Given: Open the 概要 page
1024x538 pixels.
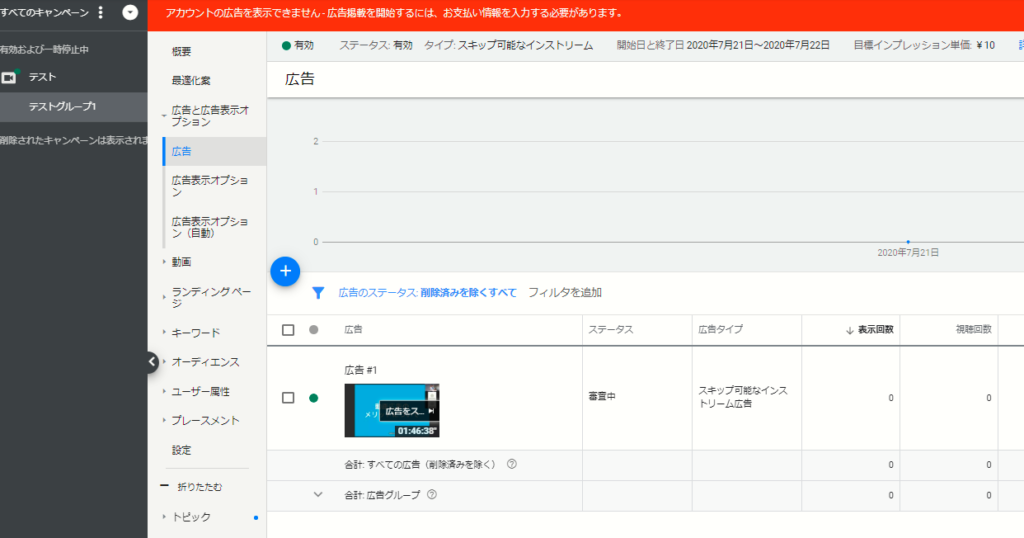Looking at the screenshot, I should coord(182,52).
